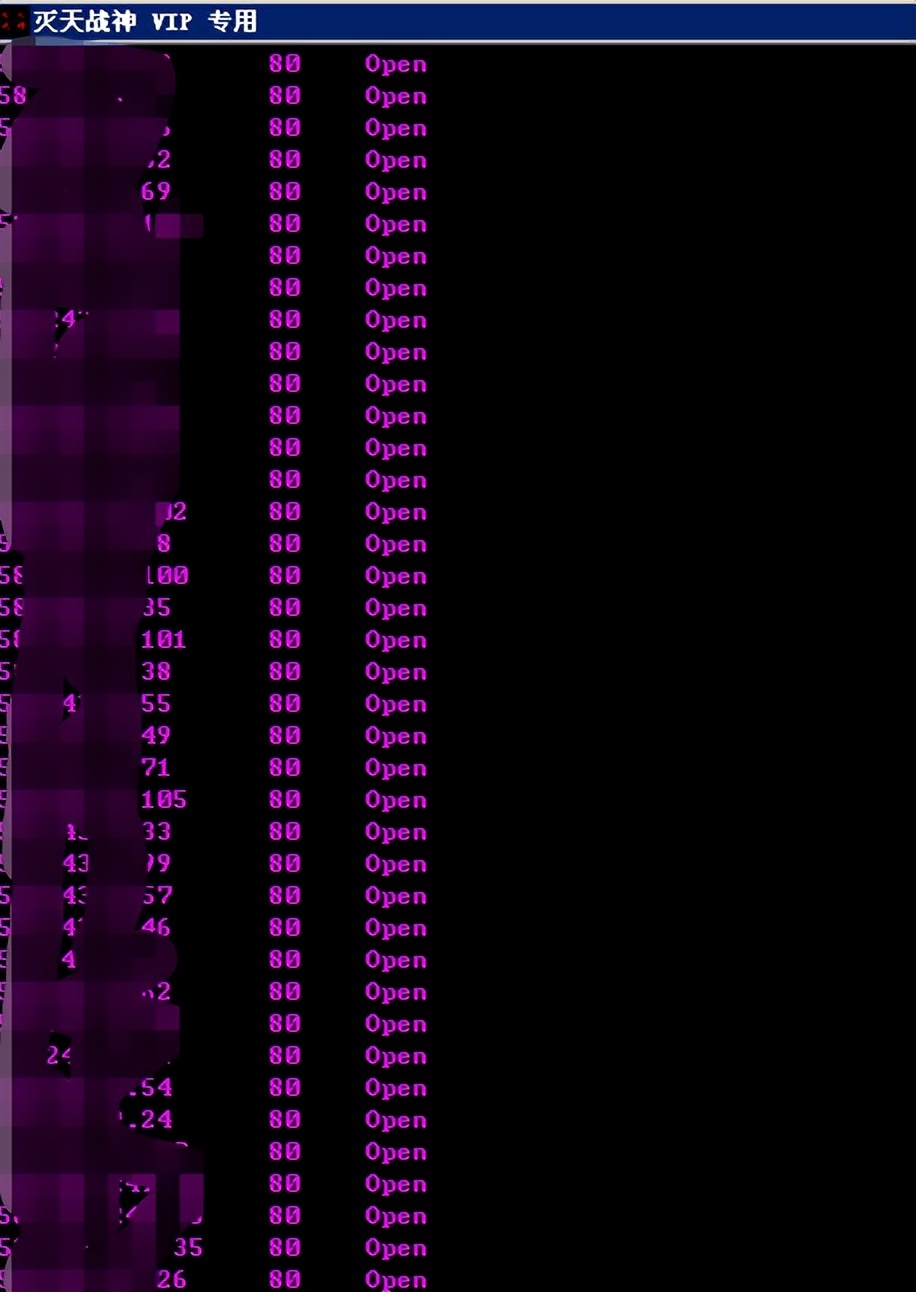Click 'Open' in the row ending .54
This screenshot has width=916, height=1292.
pyautogui.click(x=396, y=1088)
